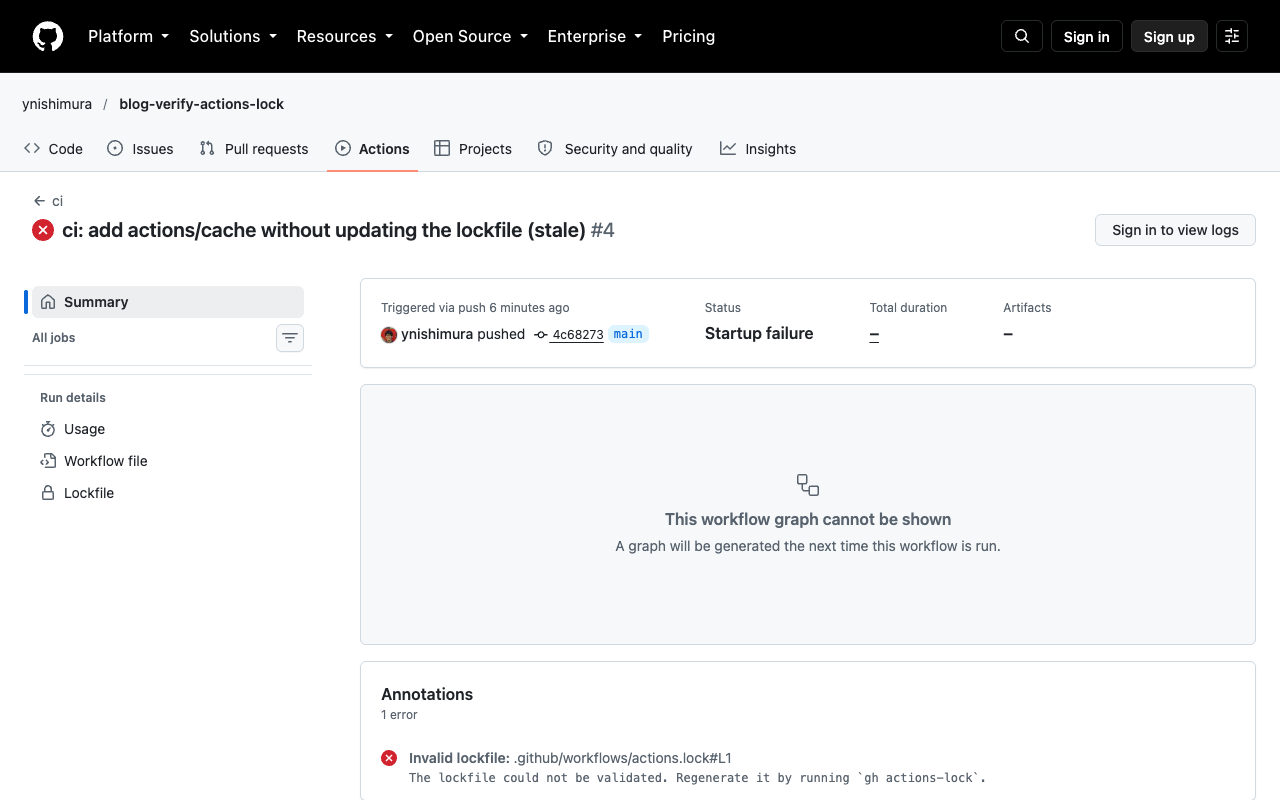The width and height of the screenshot is (1280, 800).
Task: Open the main branch label
Action: pos(628,334)
